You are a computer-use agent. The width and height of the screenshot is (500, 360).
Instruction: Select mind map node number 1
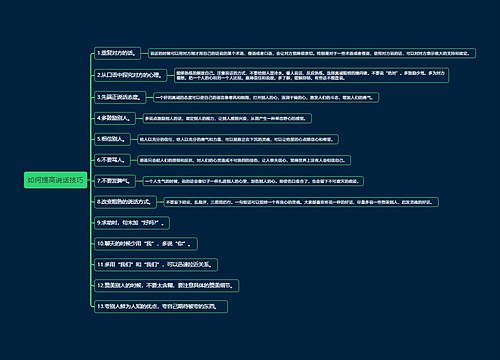click(x=117, y=53)
